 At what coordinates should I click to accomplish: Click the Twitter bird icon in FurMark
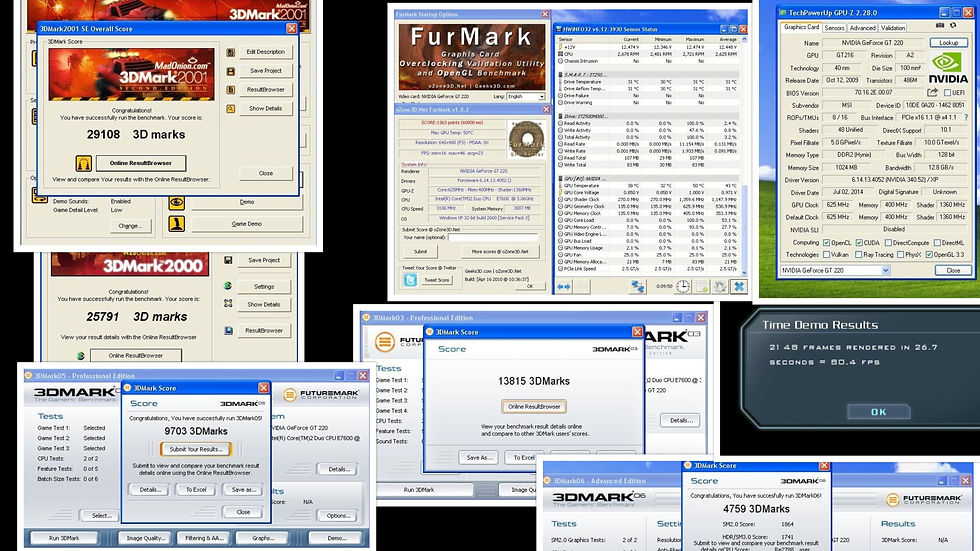point(410,280)
